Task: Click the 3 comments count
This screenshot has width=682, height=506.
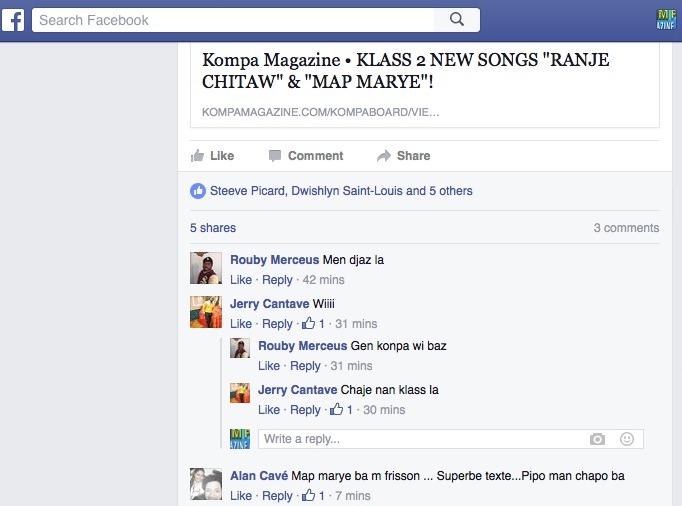Action: click(626, 228)
